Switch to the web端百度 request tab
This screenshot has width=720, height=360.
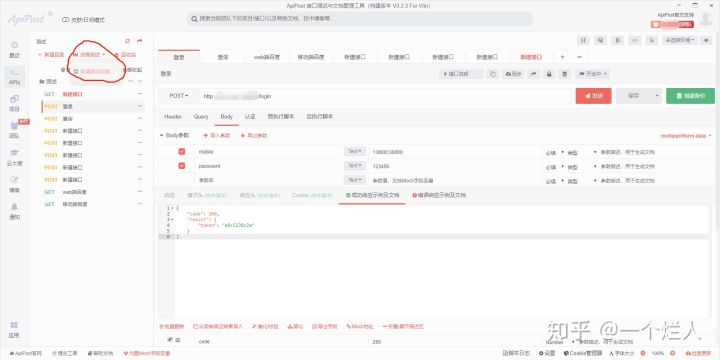tap(267, 57)
